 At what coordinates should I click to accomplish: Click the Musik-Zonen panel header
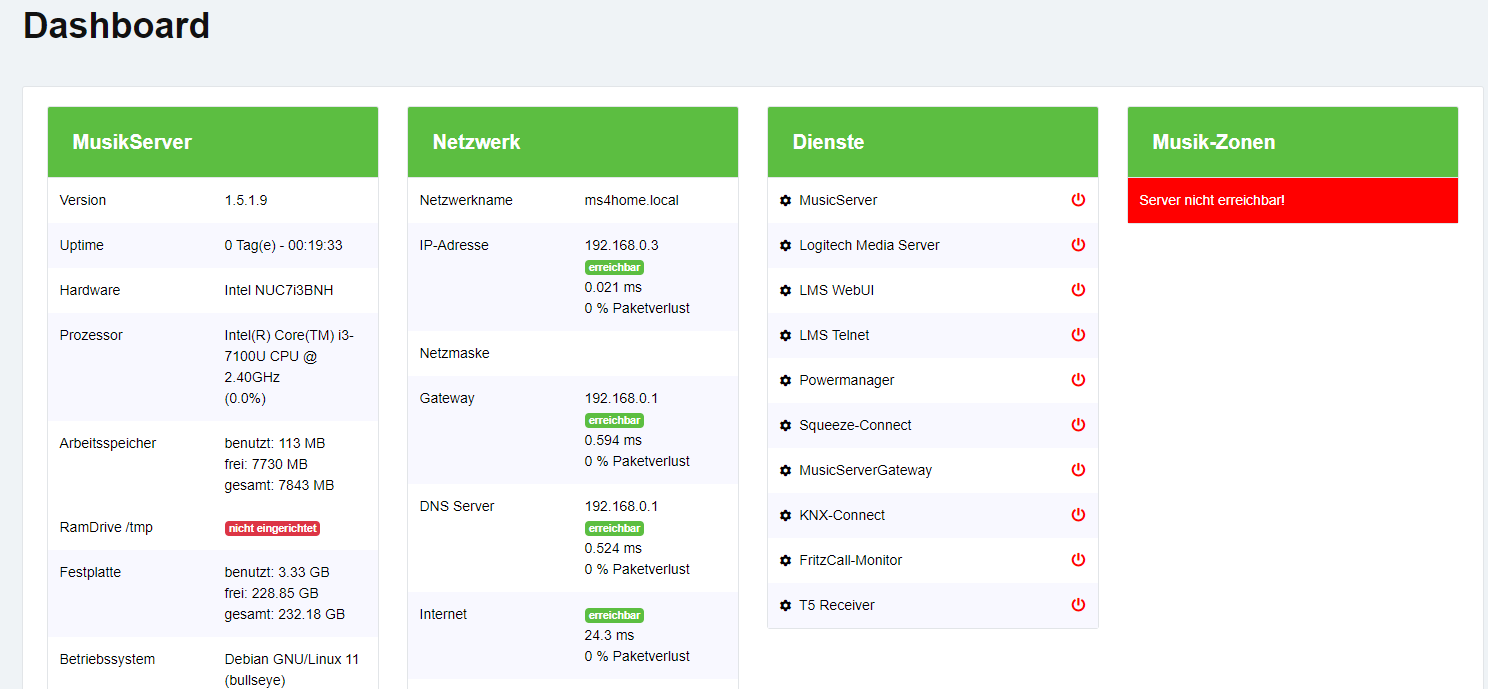[x=1292, y=142]
